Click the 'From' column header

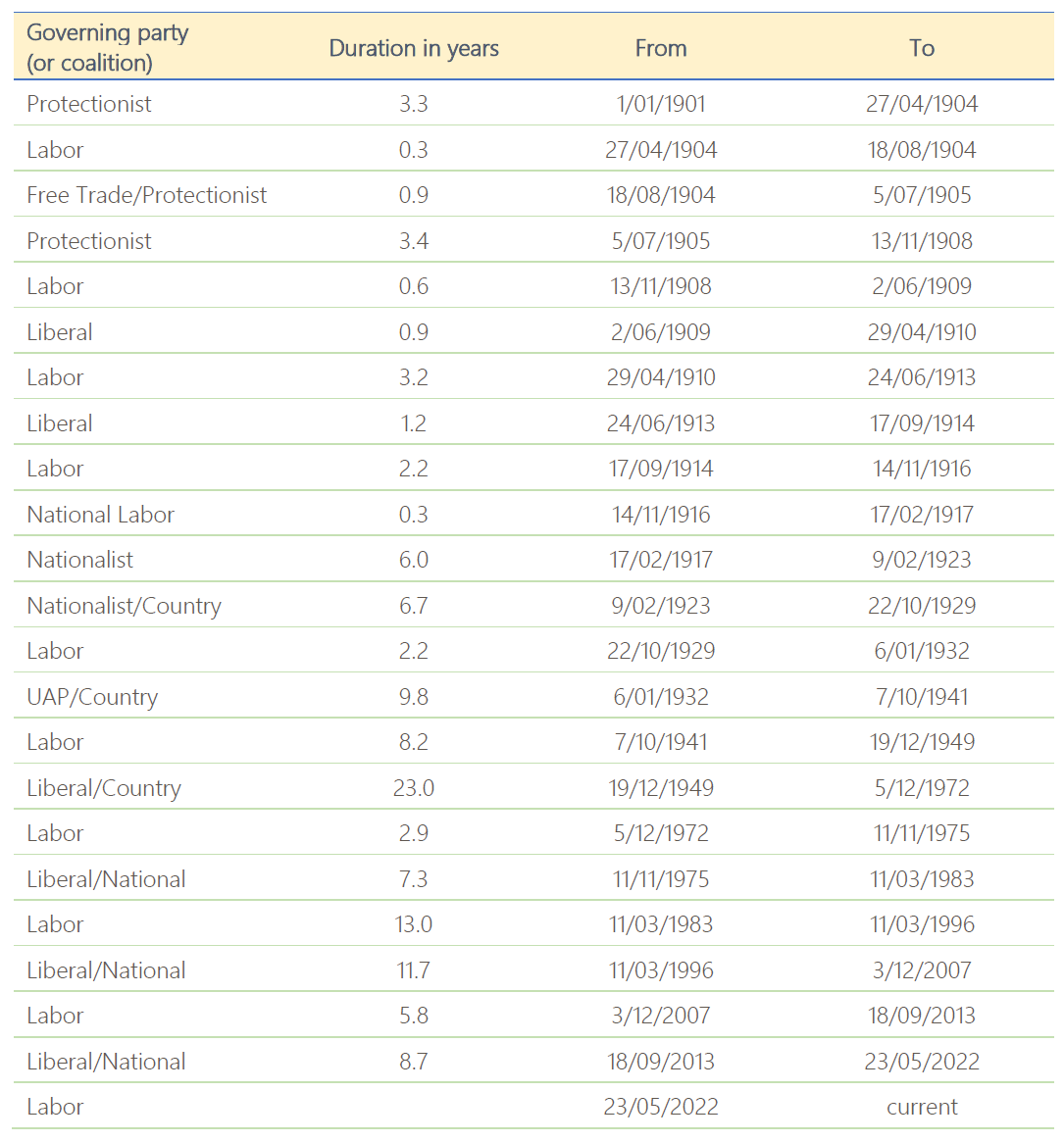click(660, 48)
